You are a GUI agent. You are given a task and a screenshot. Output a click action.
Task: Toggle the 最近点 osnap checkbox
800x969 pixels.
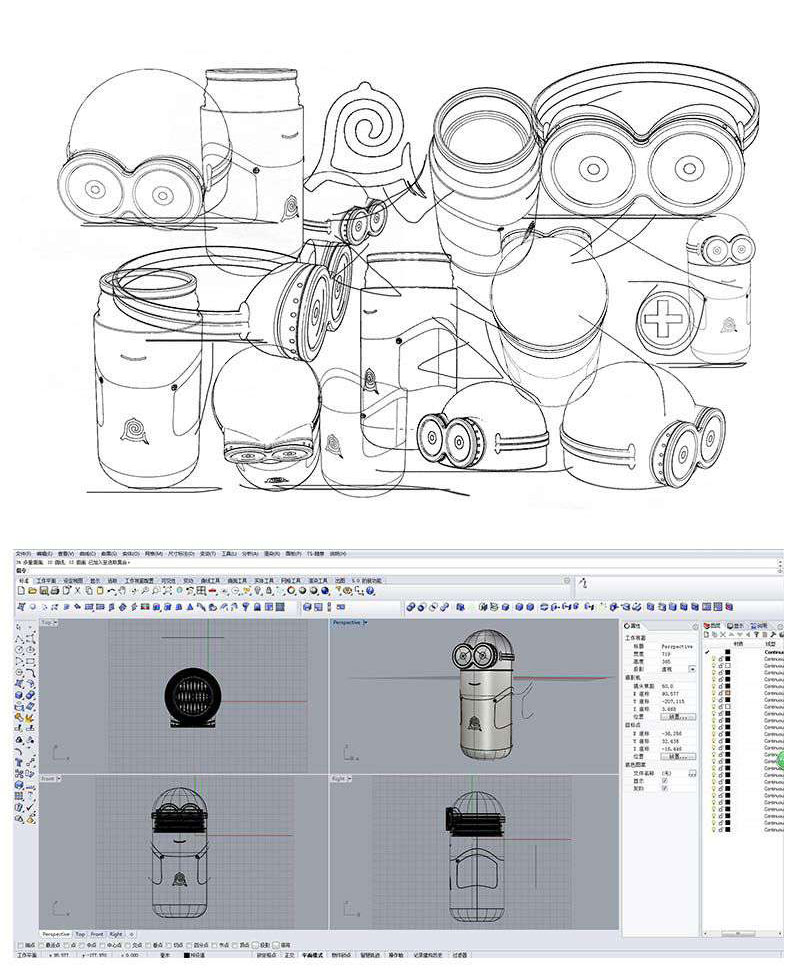click(x=42, y=945)
